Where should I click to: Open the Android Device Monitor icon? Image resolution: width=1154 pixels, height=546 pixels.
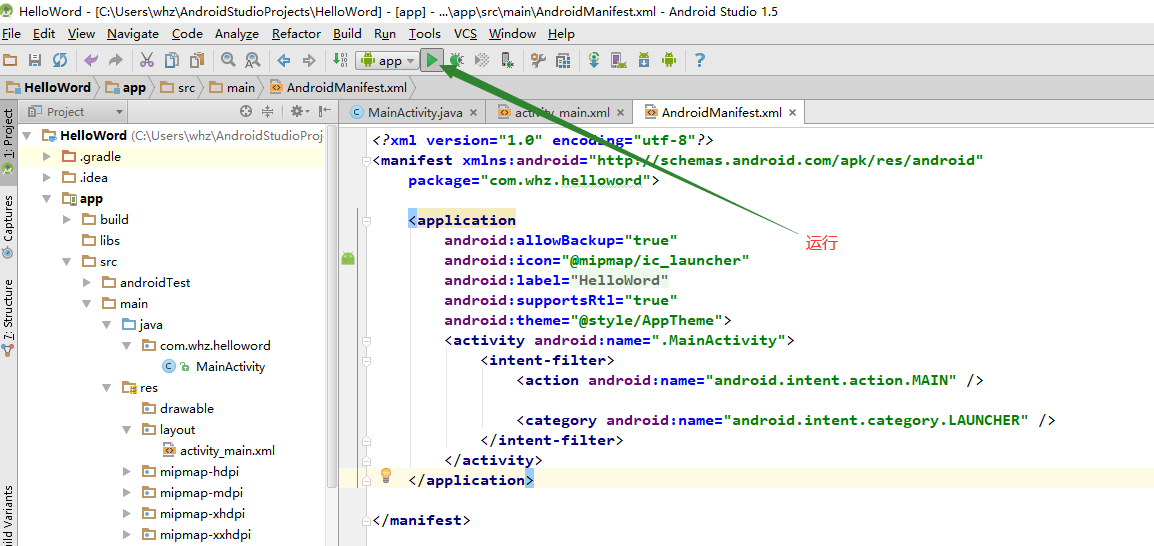(x=669, y=60)
